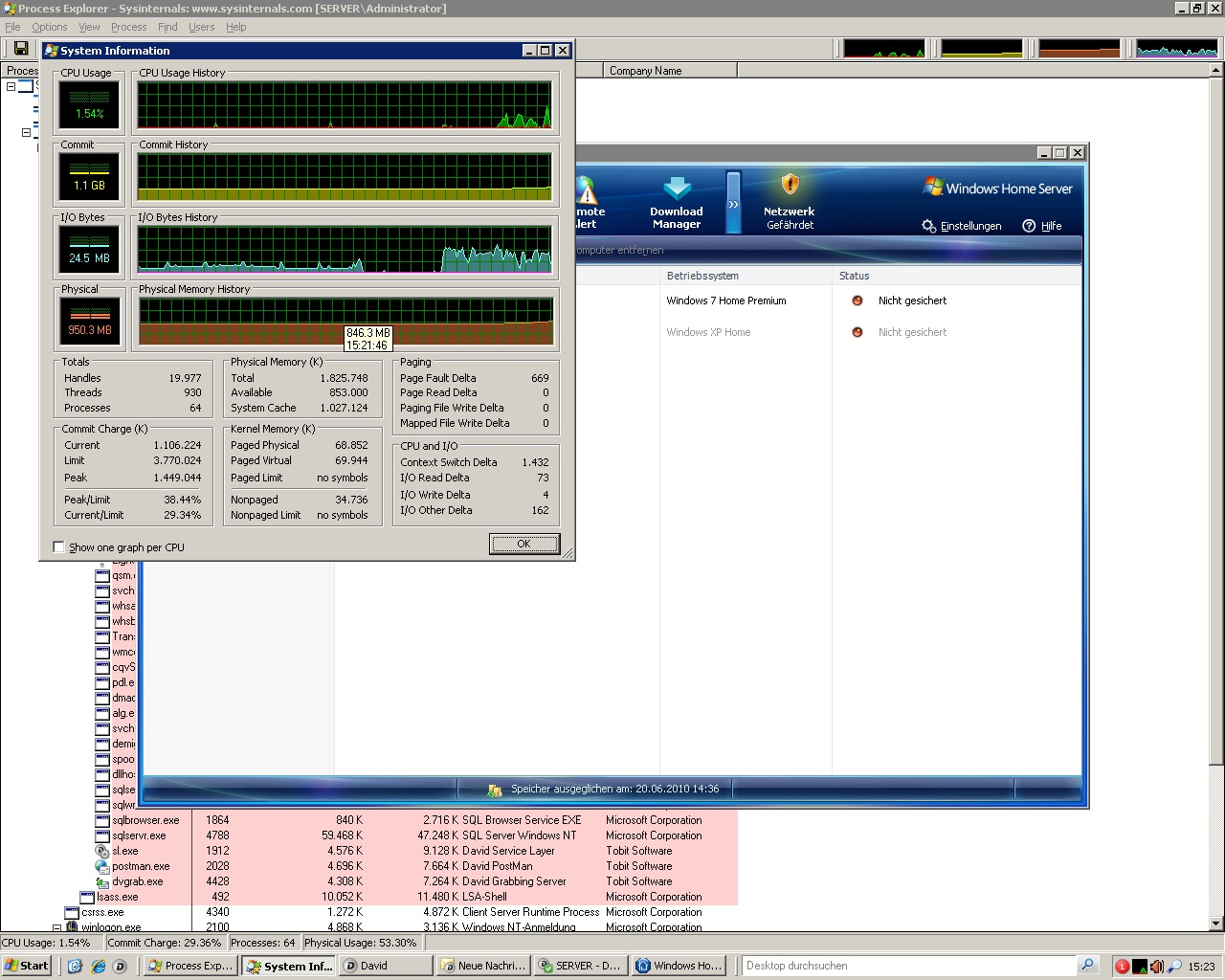
Task: Open the Users menu
Action: pos(201,27)
